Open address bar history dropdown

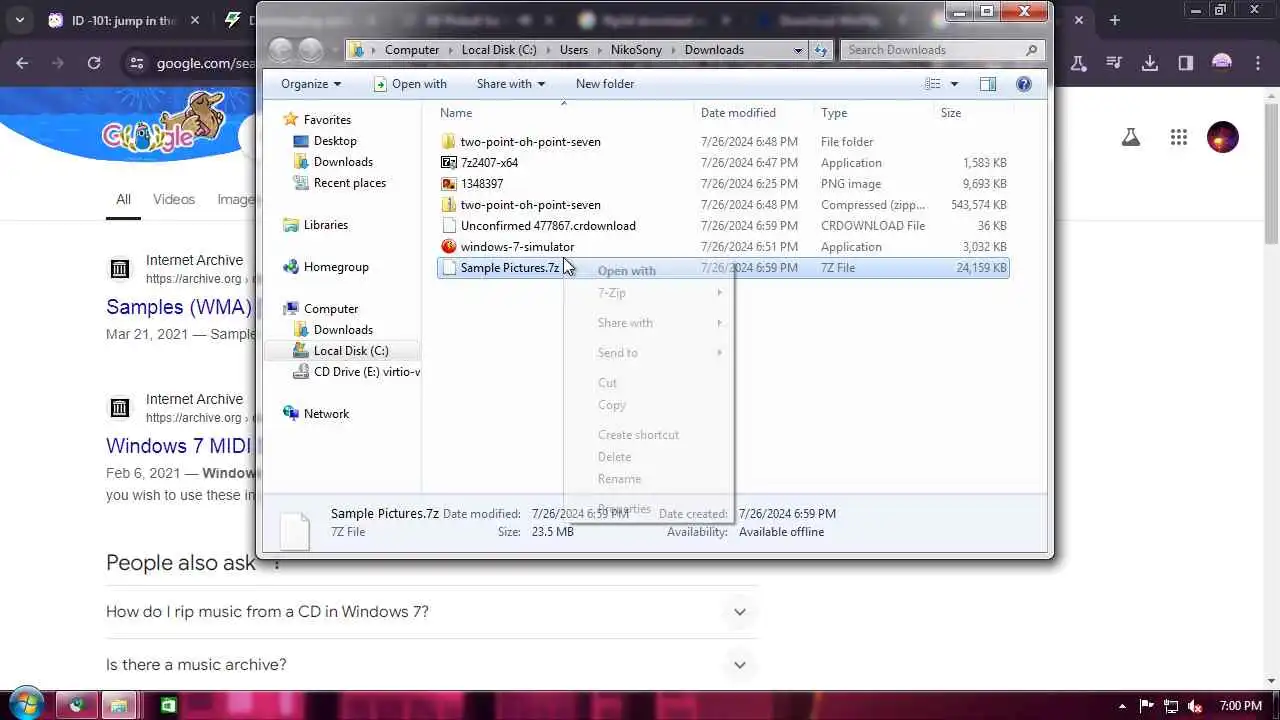[798, 50]
